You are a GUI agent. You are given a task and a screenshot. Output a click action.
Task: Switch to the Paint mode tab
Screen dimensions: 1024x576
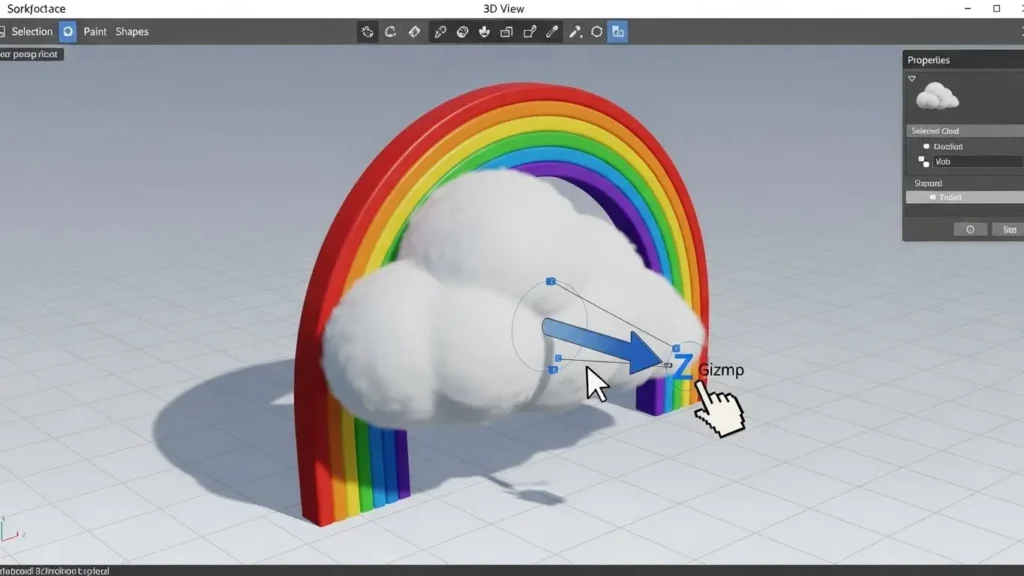94,31
